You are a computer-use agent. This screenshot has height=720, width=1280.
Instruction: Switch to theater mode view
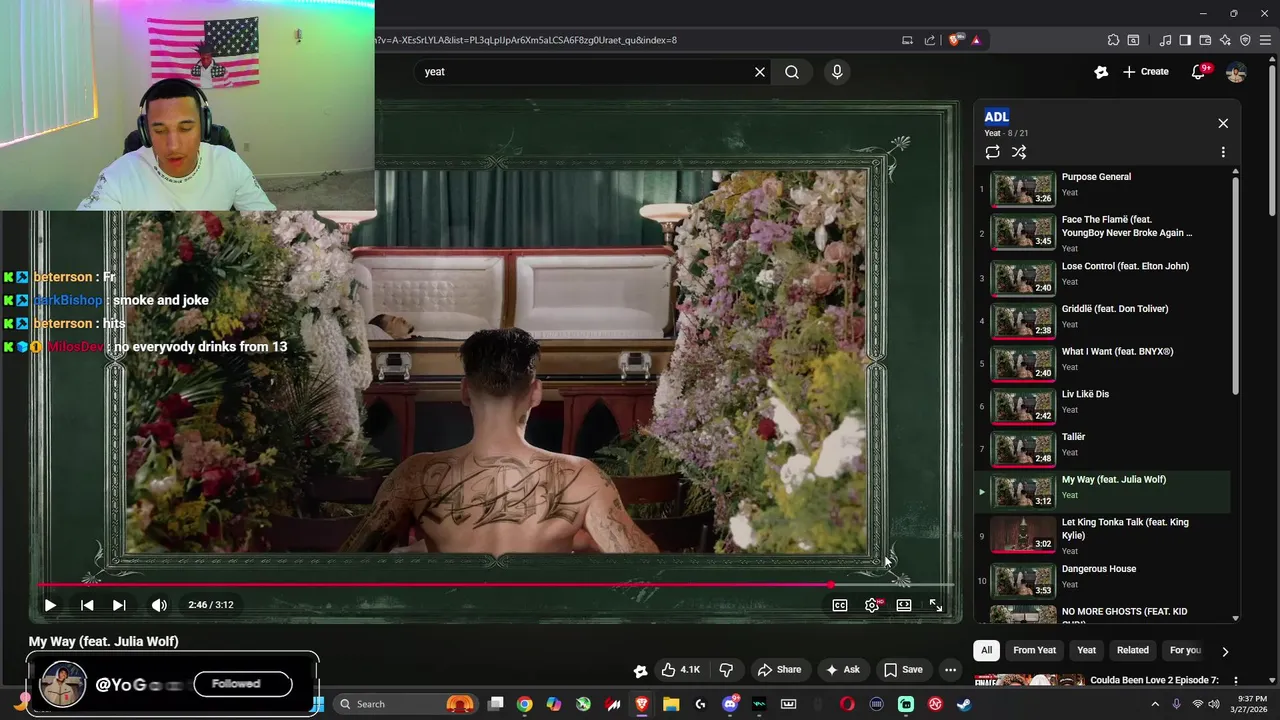coord(904,605)
